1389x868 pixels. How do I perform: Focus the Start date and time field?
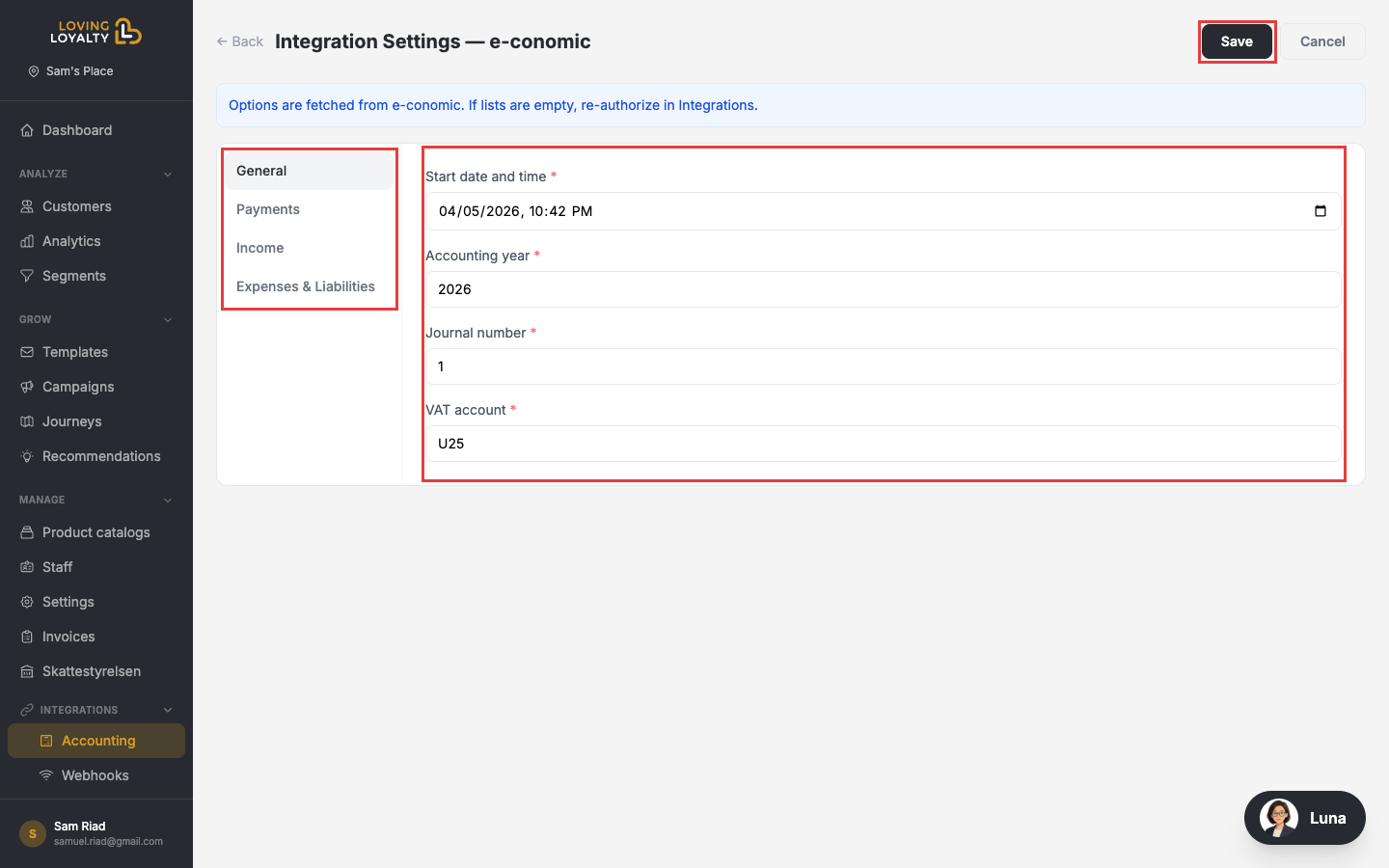coord(884,211)
